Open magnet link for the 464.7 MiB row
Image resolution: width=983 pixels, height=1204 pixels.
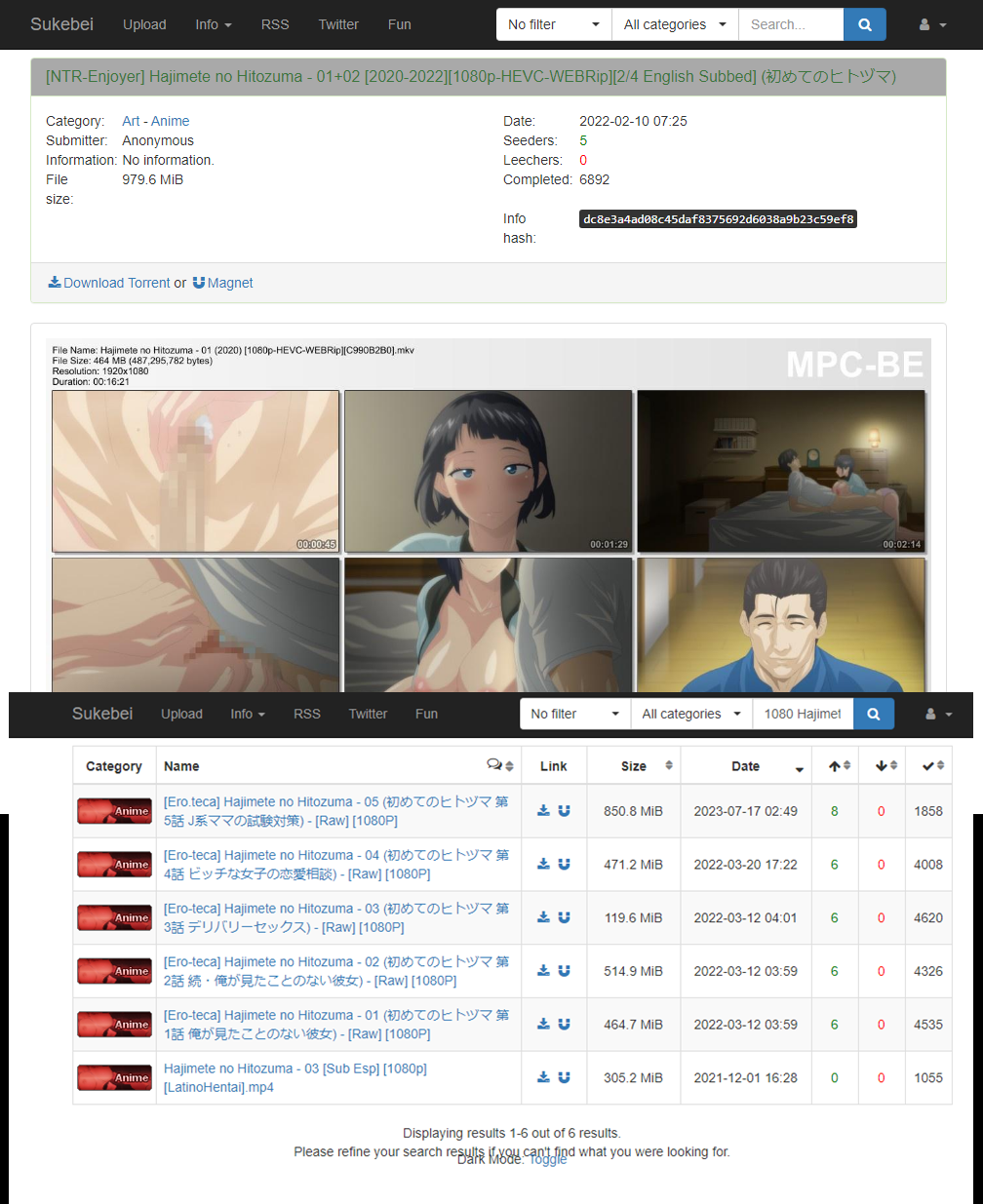[x=564, y=1024]
